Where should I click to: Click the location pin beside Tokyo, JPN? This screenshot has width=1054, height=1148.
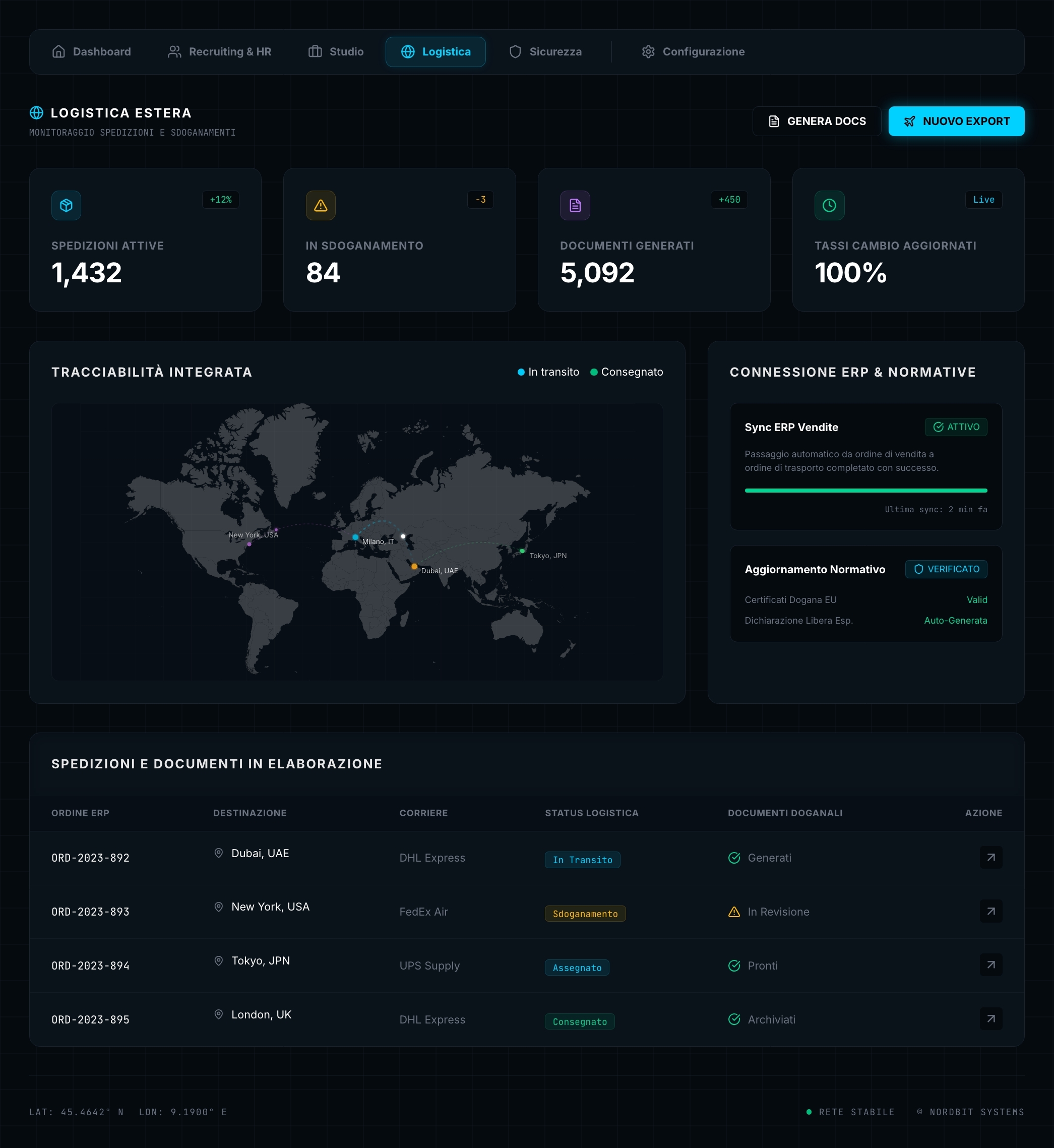point(218,961)
